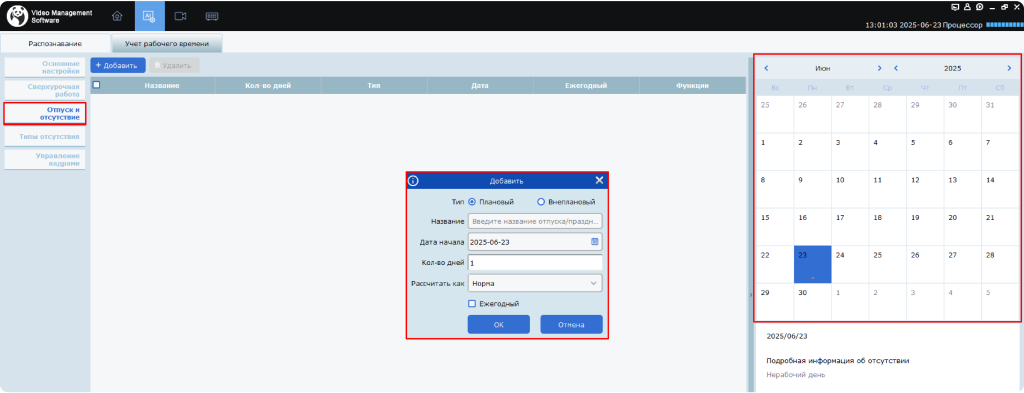
Task: Click the Дата начала date field
Action: [535, 242]
